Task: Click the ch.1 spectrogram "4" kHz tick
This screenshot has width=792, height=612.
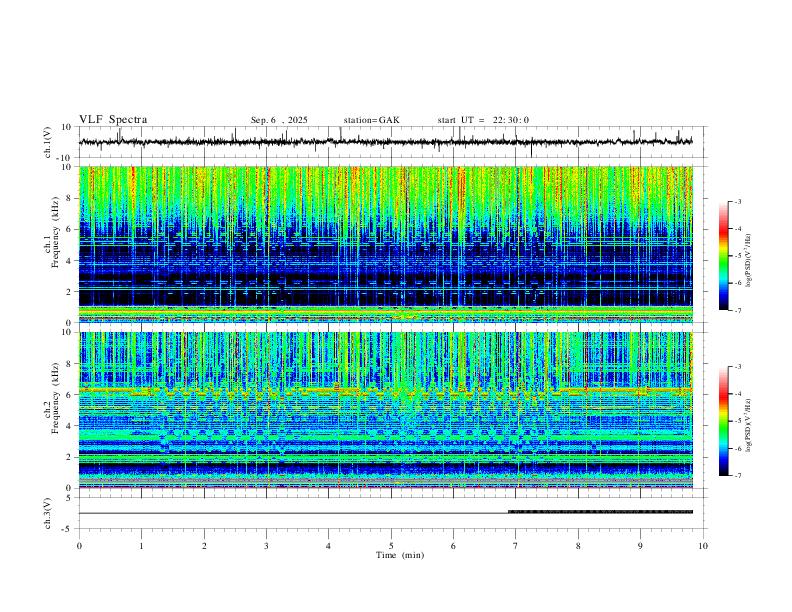Action: pyautogui.click(x=69, y=261)
